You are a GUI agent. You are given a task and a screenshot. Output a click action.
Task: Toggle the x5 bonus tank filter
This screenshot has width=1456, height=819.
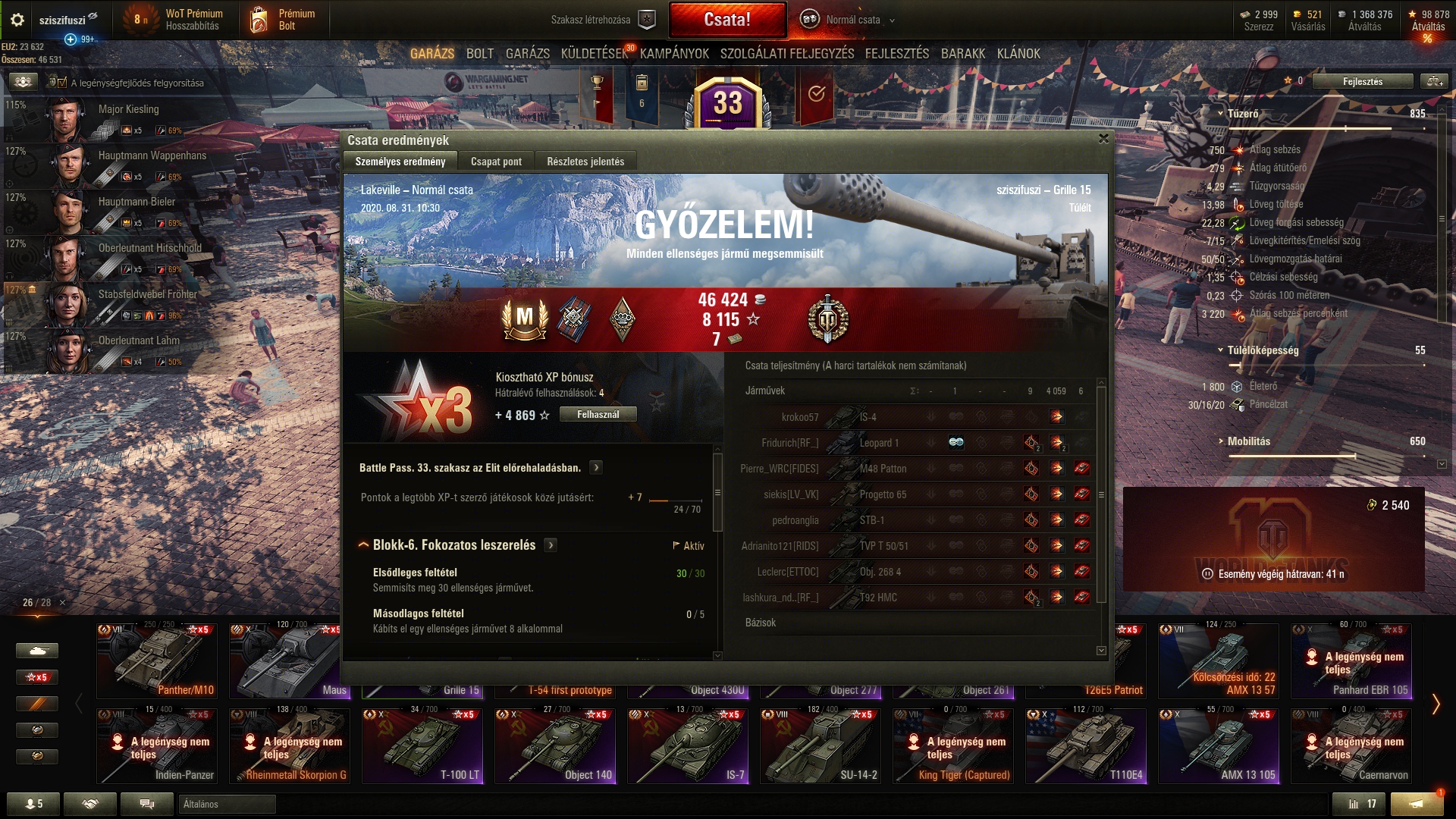click(37, 677)
